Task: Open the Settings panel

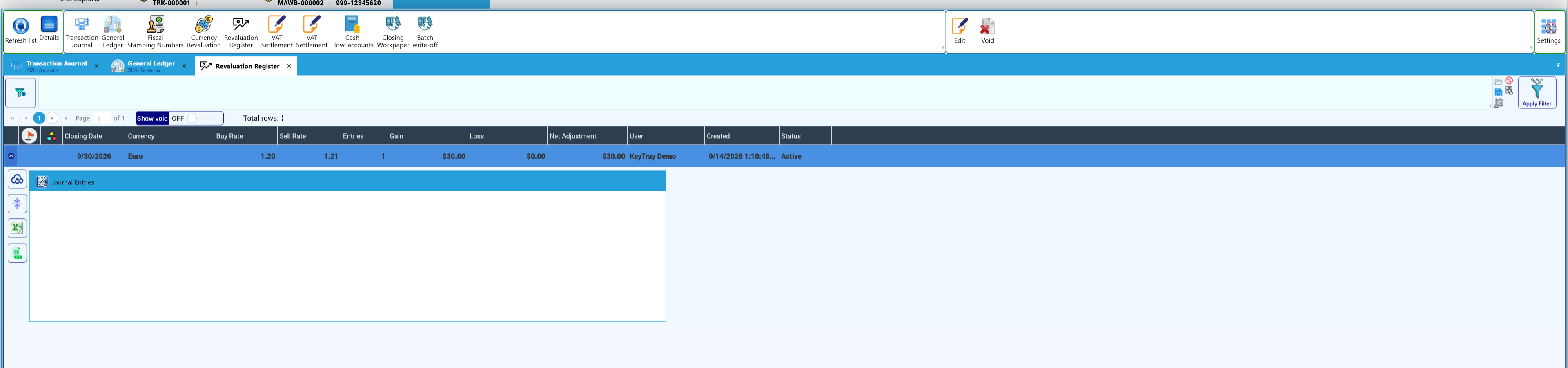Action: click(1548, 31)
